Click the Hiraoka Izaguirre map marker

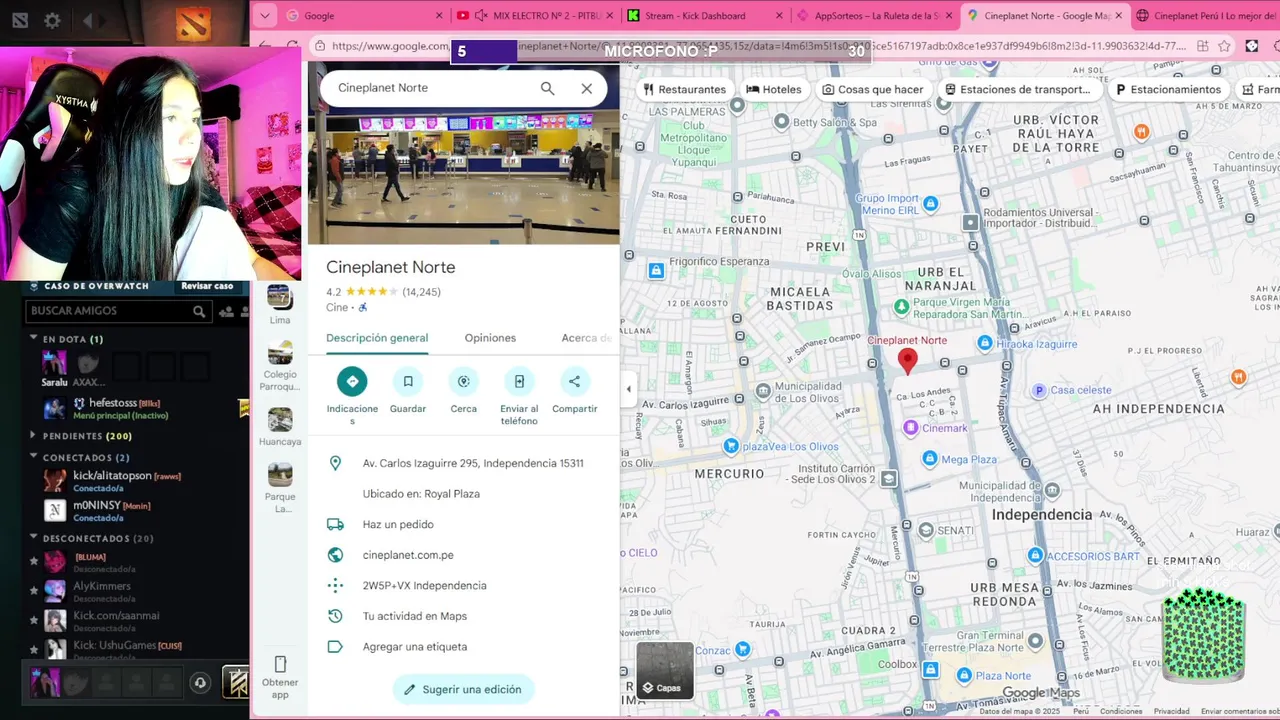(985, 343)
